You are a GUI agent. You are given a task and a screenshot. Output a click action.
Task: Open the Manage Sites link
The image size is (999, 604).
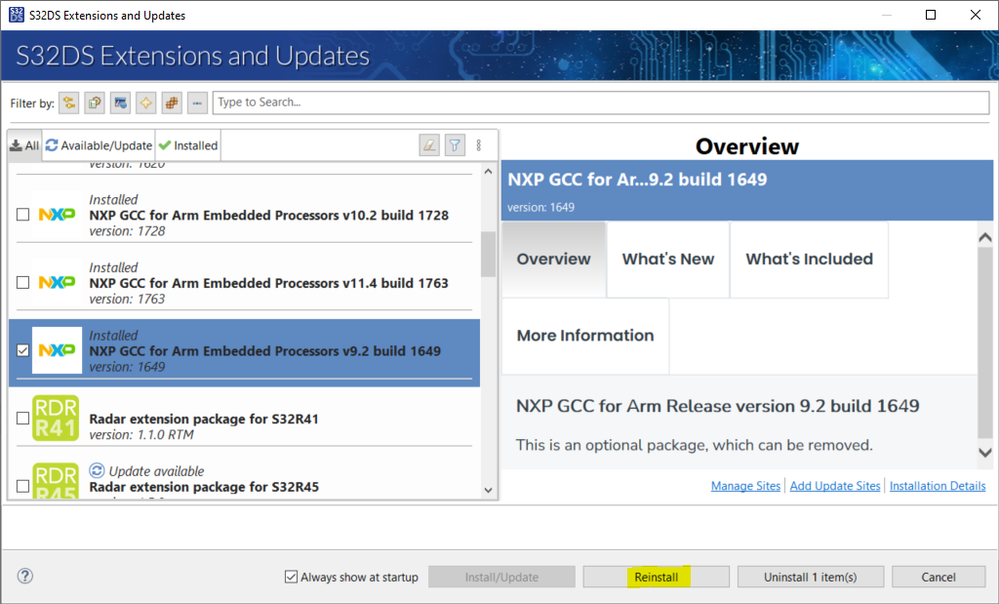745,486
